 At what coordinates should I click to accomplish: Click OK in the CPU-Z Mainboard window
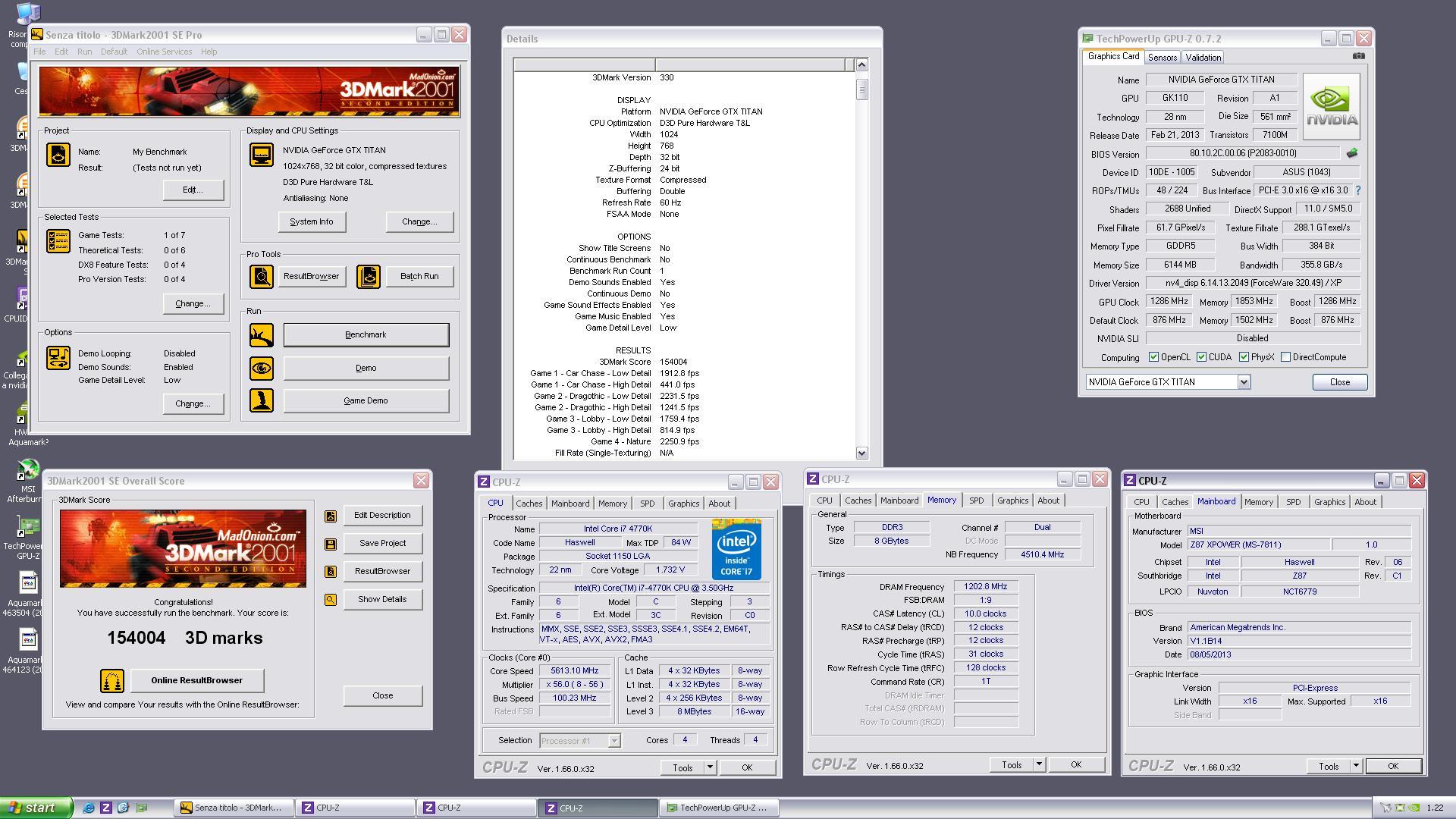(x=1393, y=766)
